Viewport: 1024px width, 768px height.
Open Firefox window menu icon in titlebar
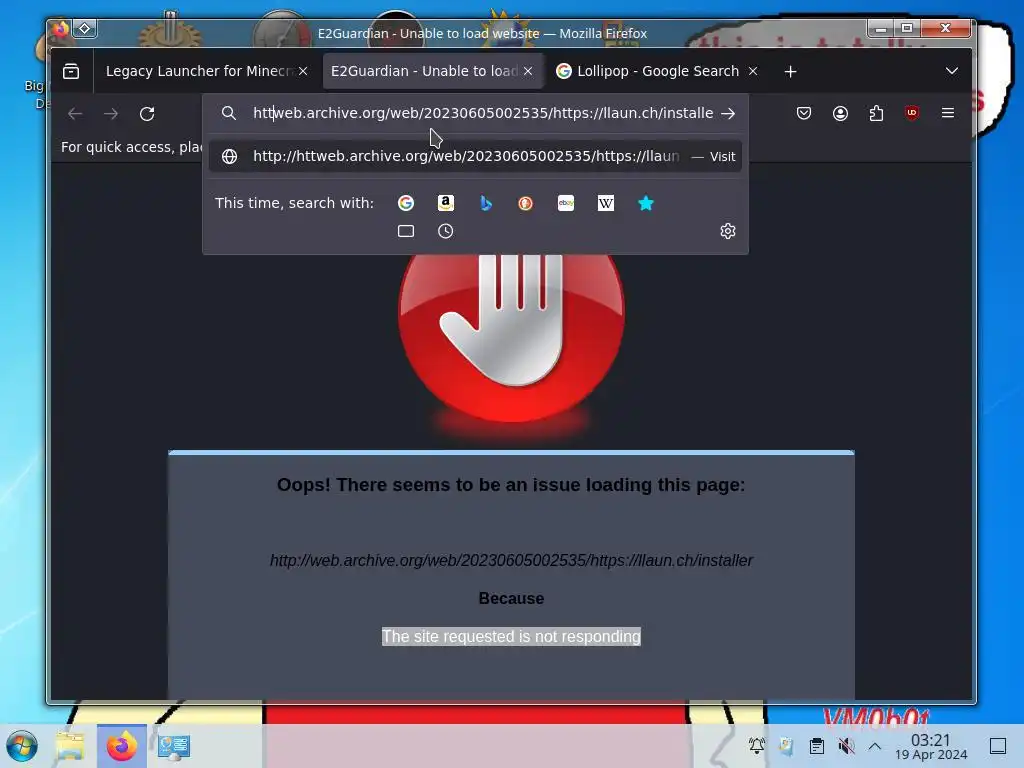point(61,29)
